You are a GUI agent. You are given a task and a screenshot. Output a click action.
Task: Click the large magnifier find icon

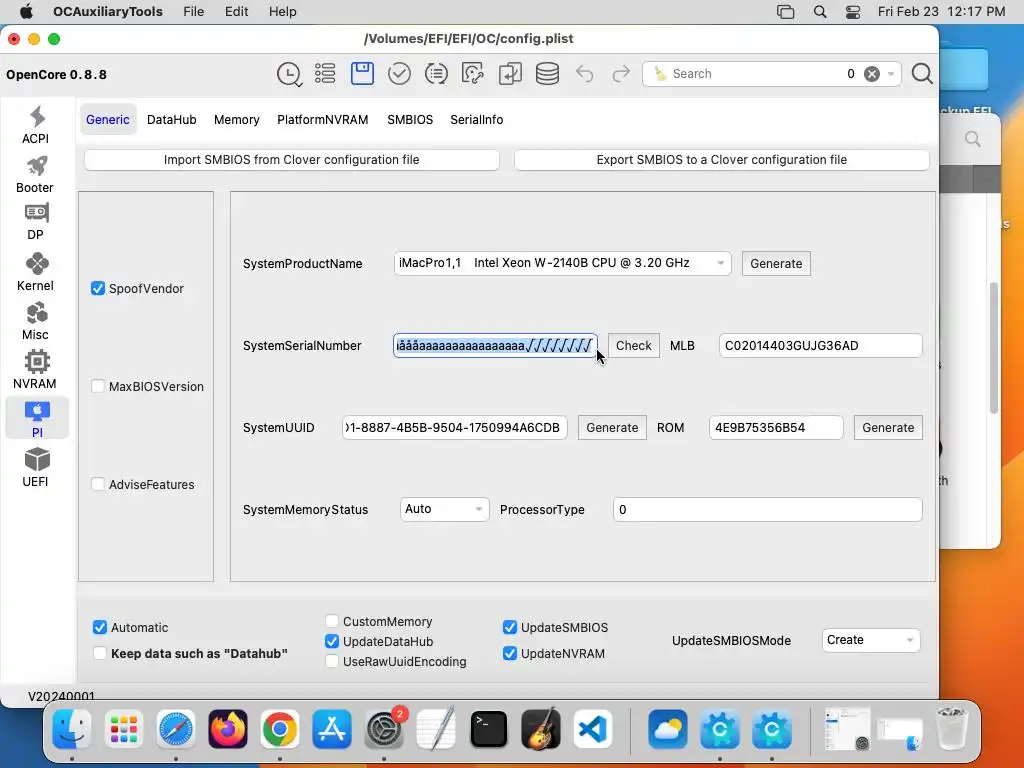(922, 74)
